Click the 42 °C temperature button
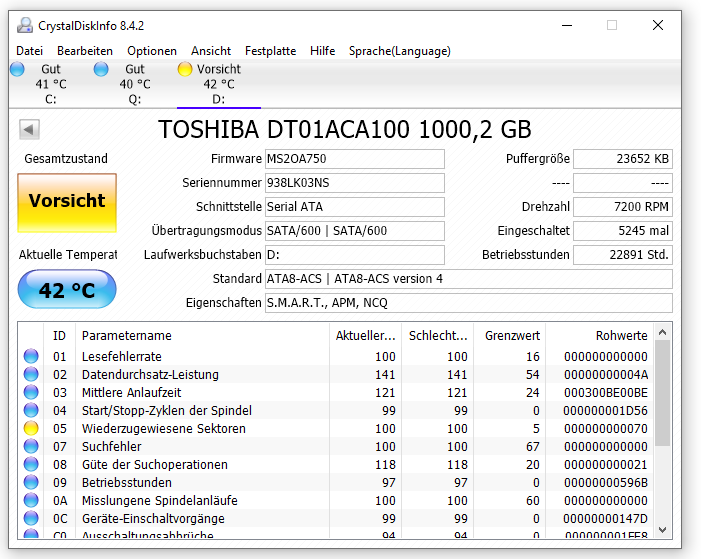The image size is (701, 559). (x=67, y=289)
